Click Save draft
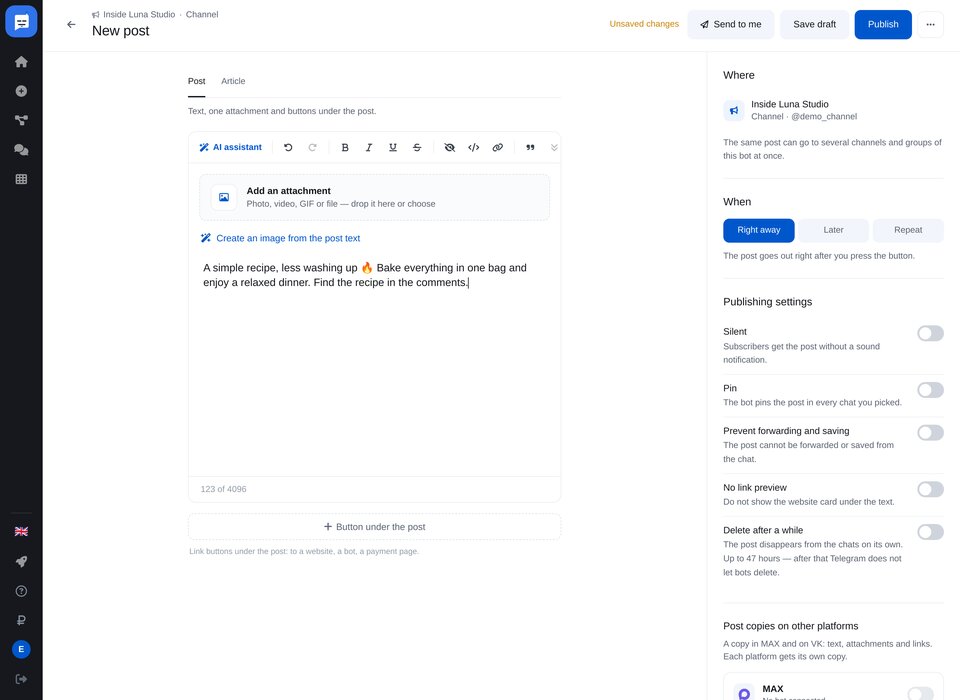 (x=814, y=24)
